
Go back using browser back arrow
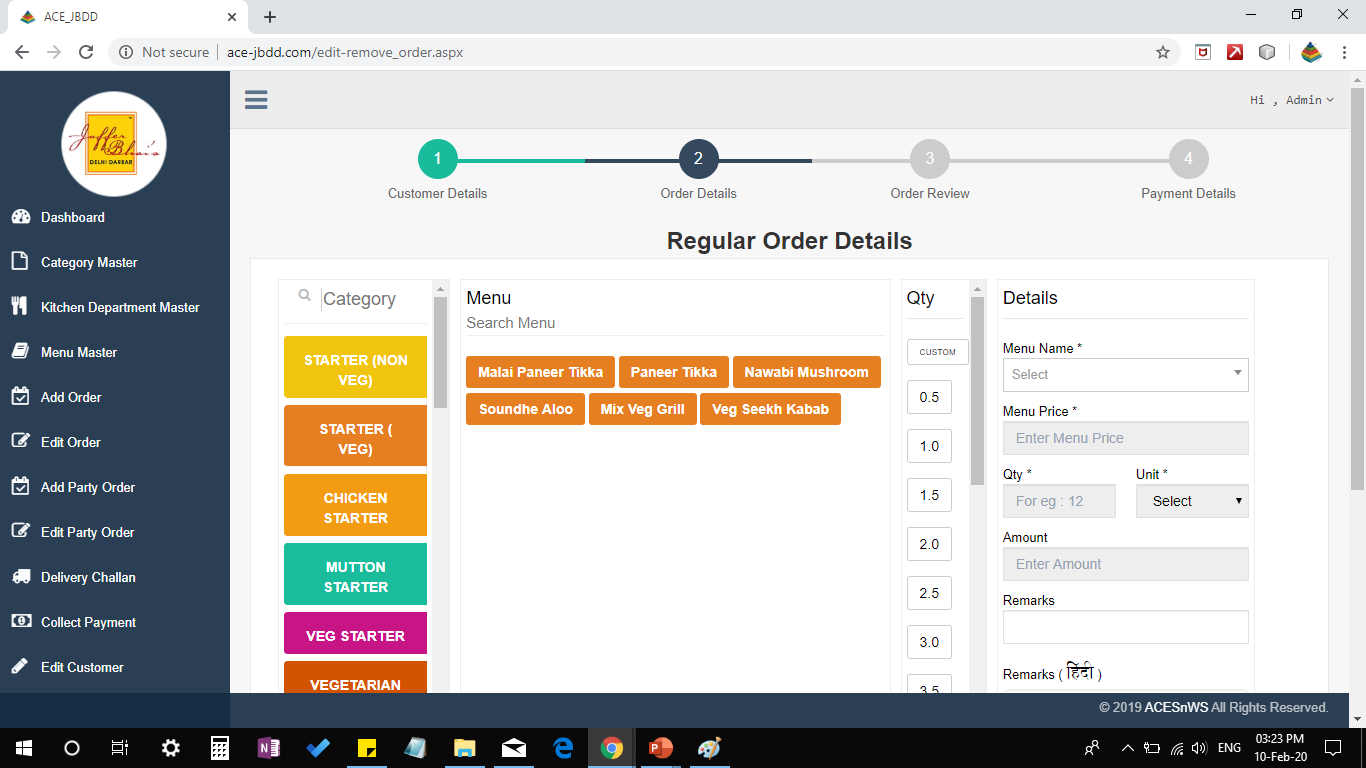point(22,52)
